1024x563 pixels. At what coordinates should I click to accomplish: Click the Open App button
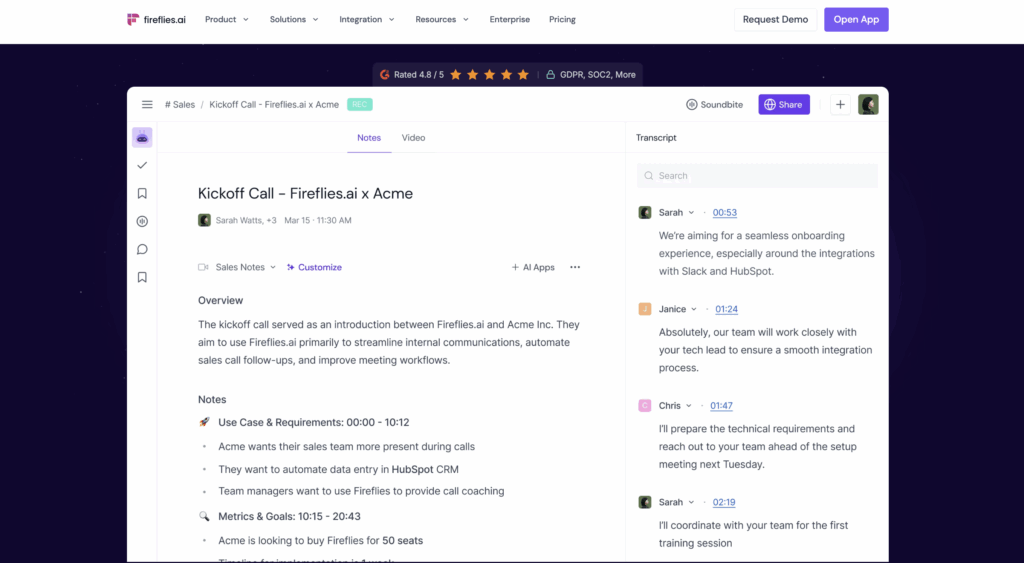click(x=856, y=20)
